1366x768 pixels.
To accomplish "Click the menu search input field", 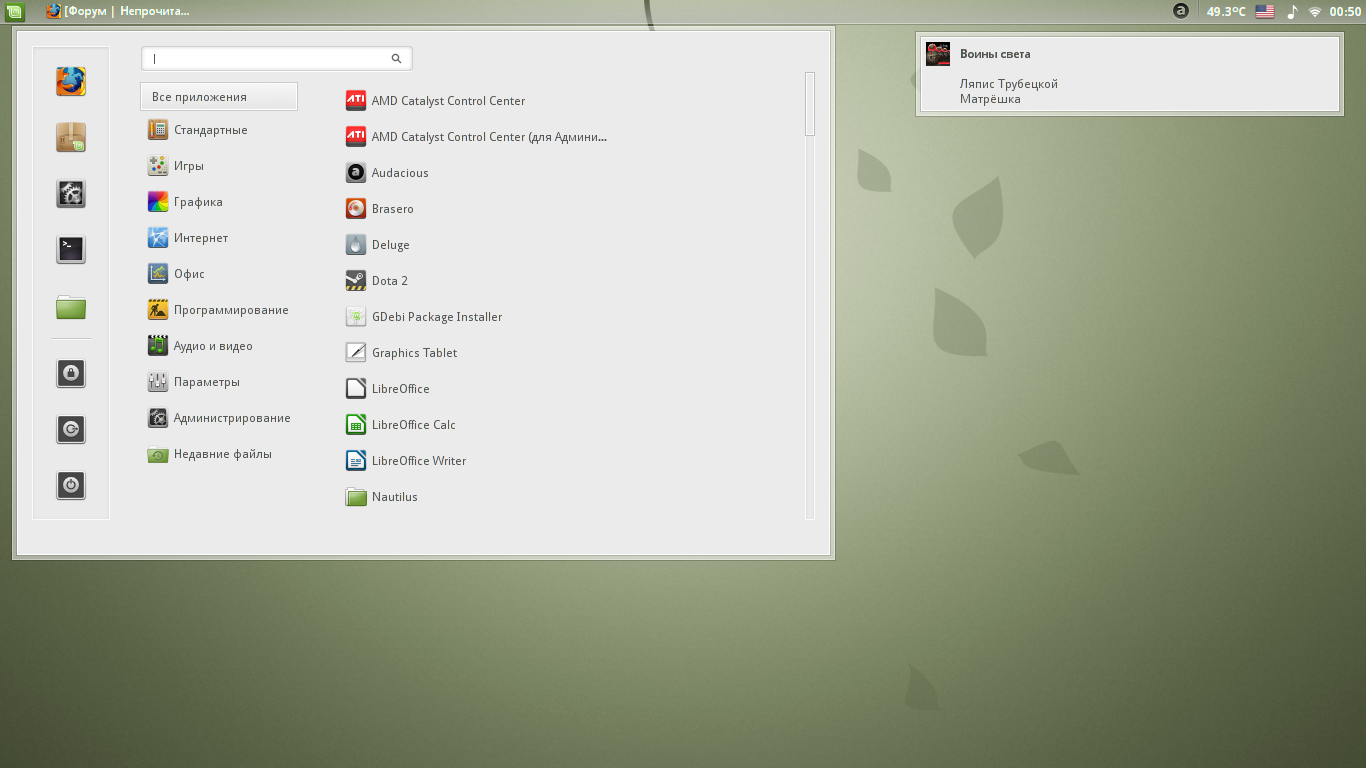I will 270,59.
